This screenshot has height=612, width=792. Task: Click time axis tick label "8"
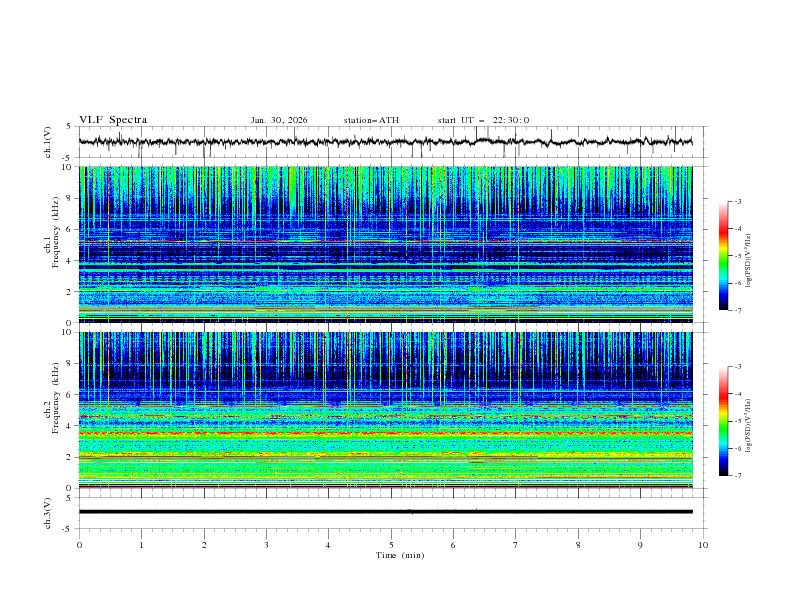[578, 545]
